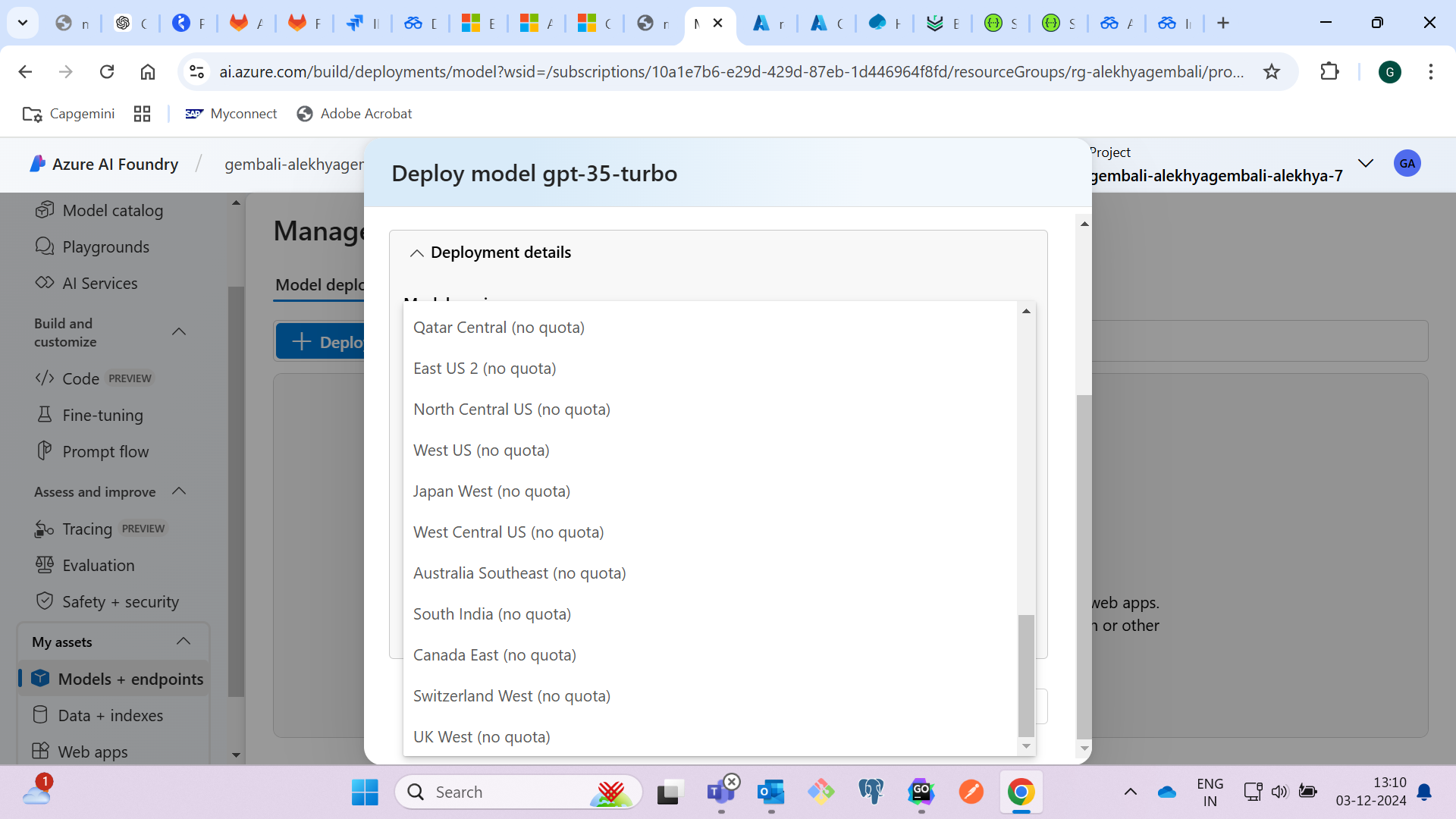The height and width of the screenshot is (819, 1456).
Task: Open Myconnect bookmark
Action: pos(231,114)
